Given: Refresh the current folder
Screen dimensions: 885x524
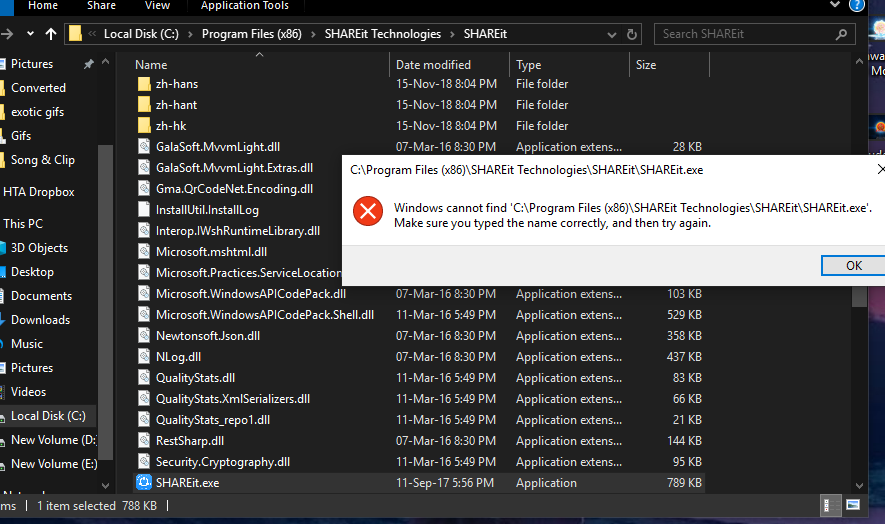Looking at the screenshot, I should (632, 34).
